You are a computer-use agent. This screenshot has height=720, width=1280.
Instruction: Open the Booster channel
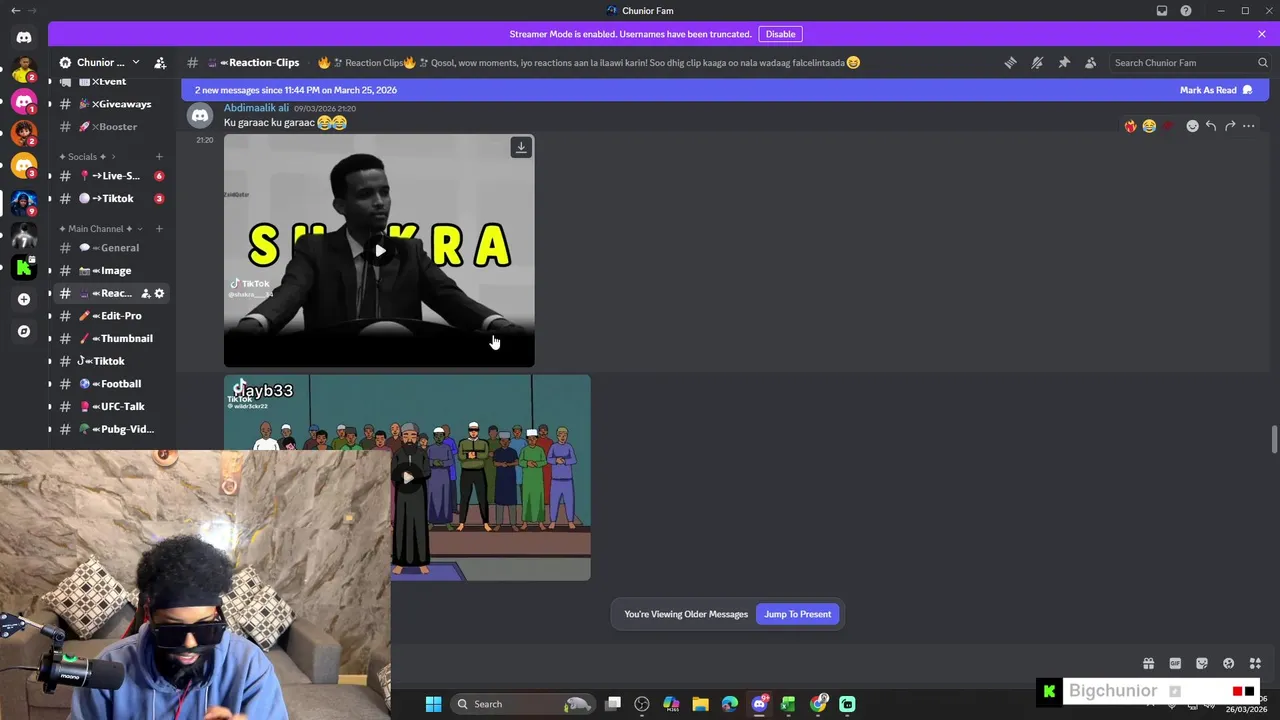point(110,127)
